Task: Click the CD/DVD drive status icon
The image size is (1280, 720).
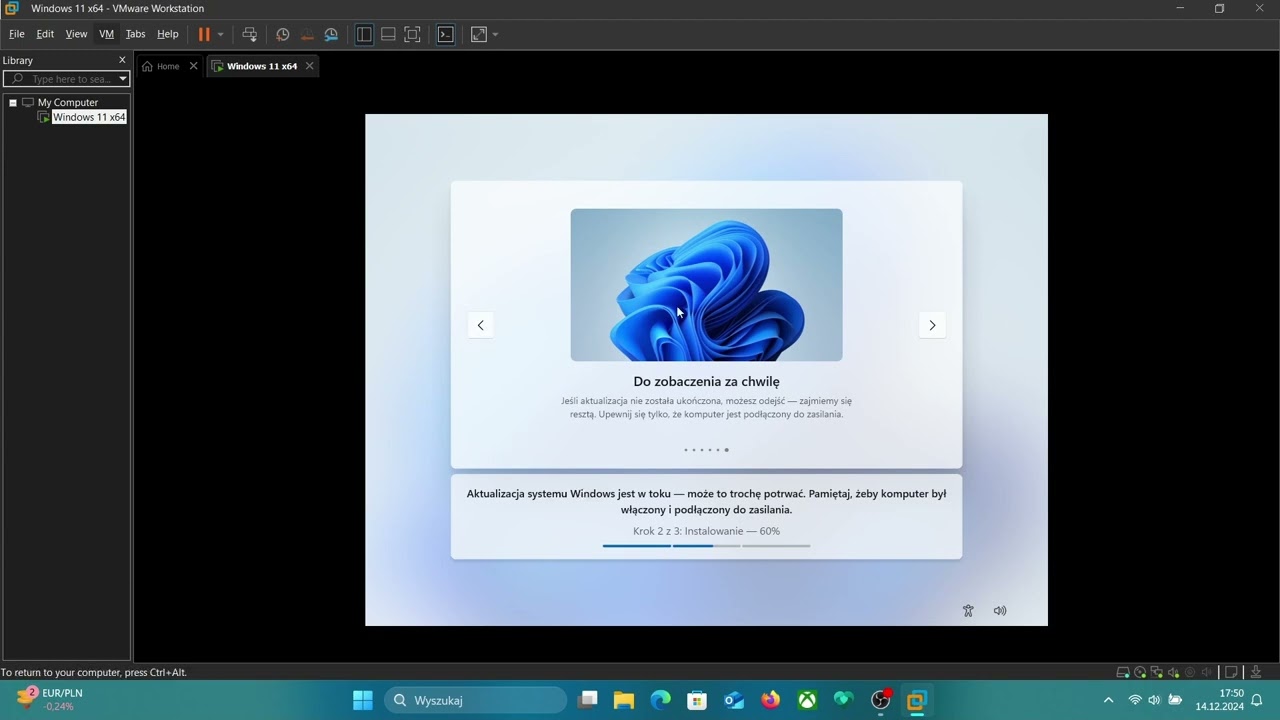Action: (1140, 672)
